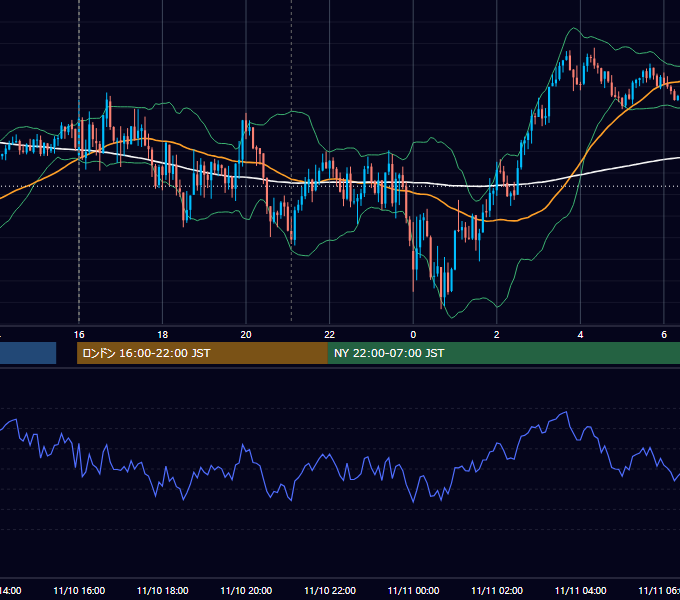Image resolution: width=680 pixels, height=600 pixels.
Task: Click the 11/10 20:00 date label
Action: [246, 591]
